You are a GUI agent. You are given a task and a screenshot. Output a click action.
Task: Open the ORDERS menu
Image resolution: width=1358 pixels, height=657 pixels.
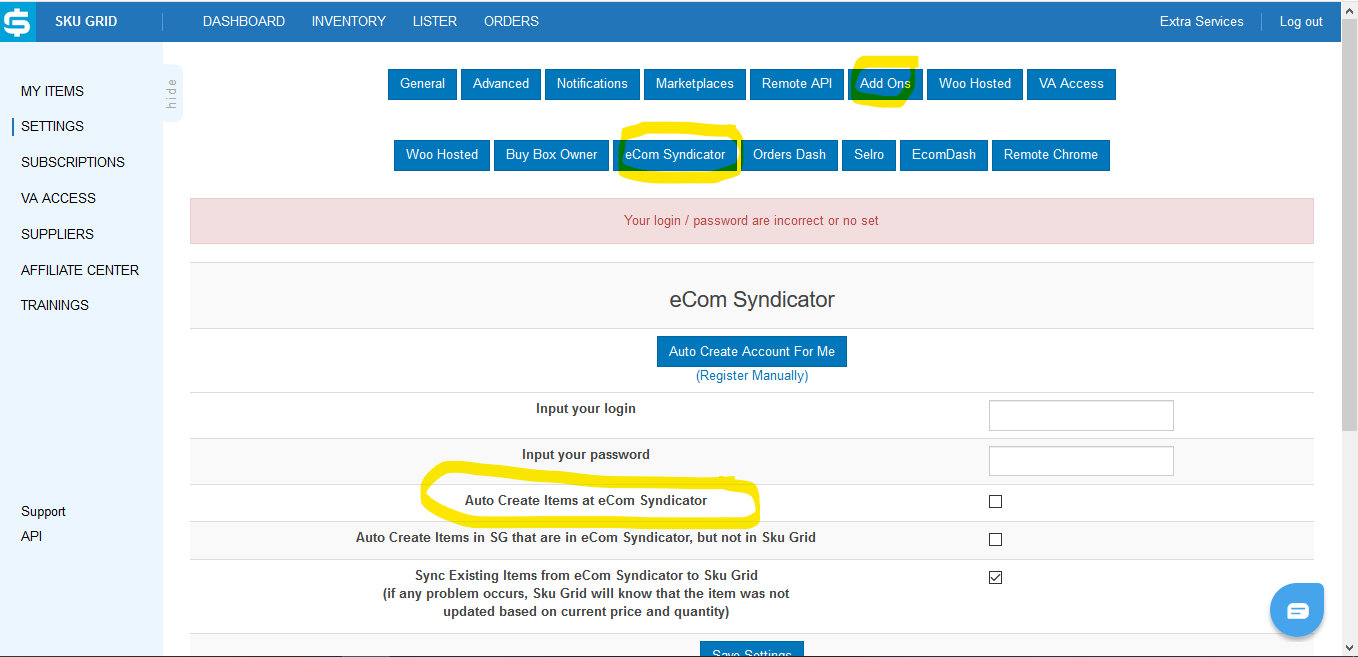tap(511, 21)
